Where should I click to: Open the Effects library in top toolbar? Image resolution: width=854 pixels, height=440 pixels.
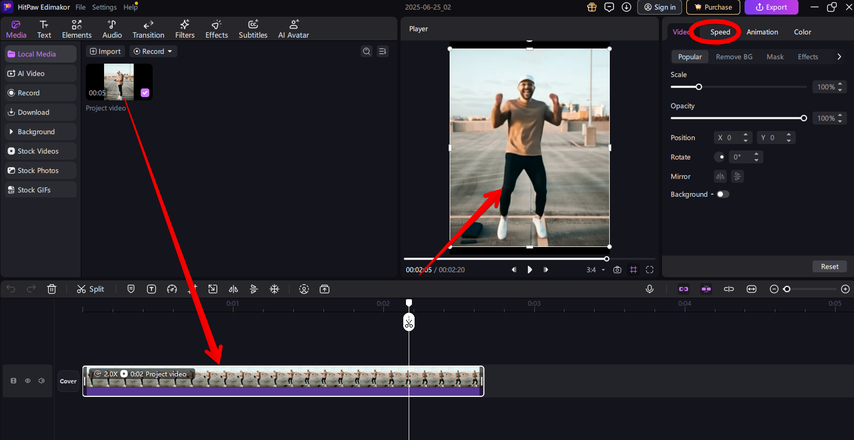216,29
